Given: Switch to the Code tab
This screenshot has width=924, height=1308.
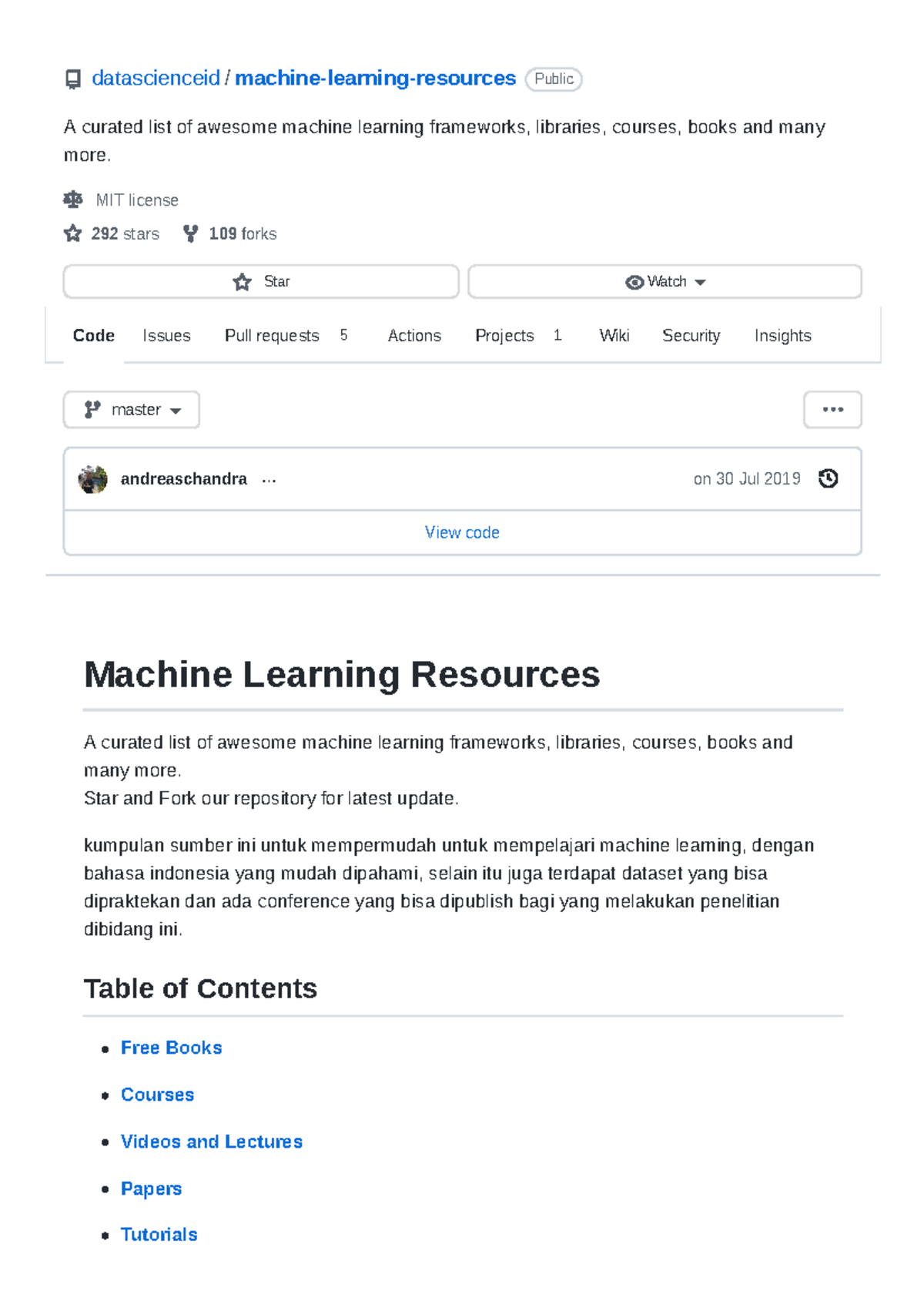Looking at the screenshot, I should click(x=94, y=336).
